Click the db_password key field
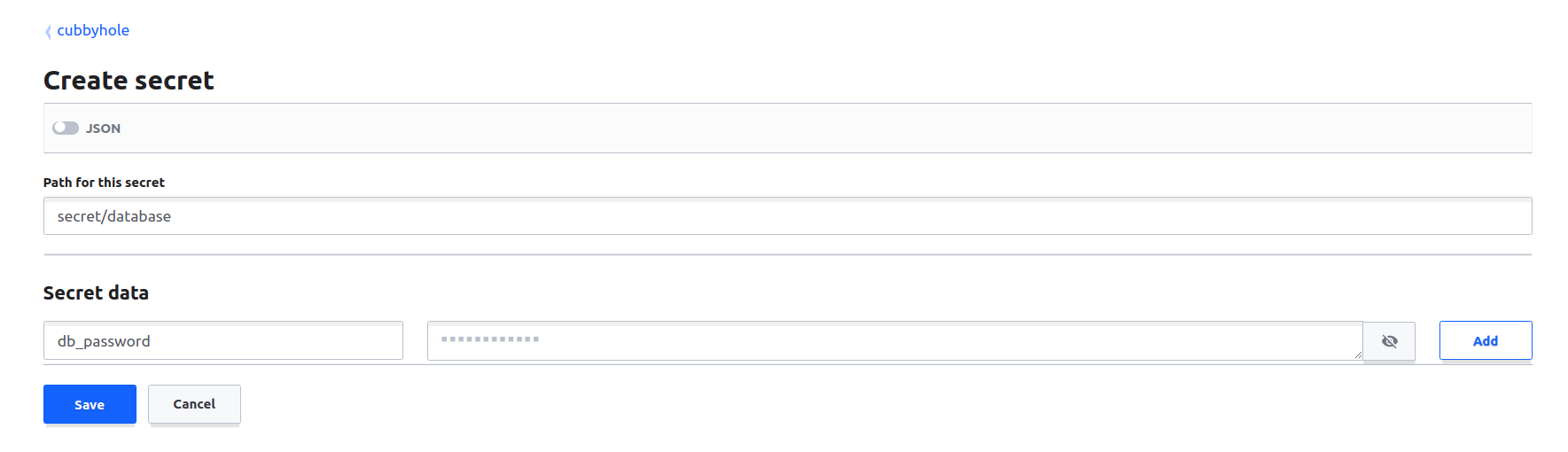1568x452 pixels. point(222,341)
